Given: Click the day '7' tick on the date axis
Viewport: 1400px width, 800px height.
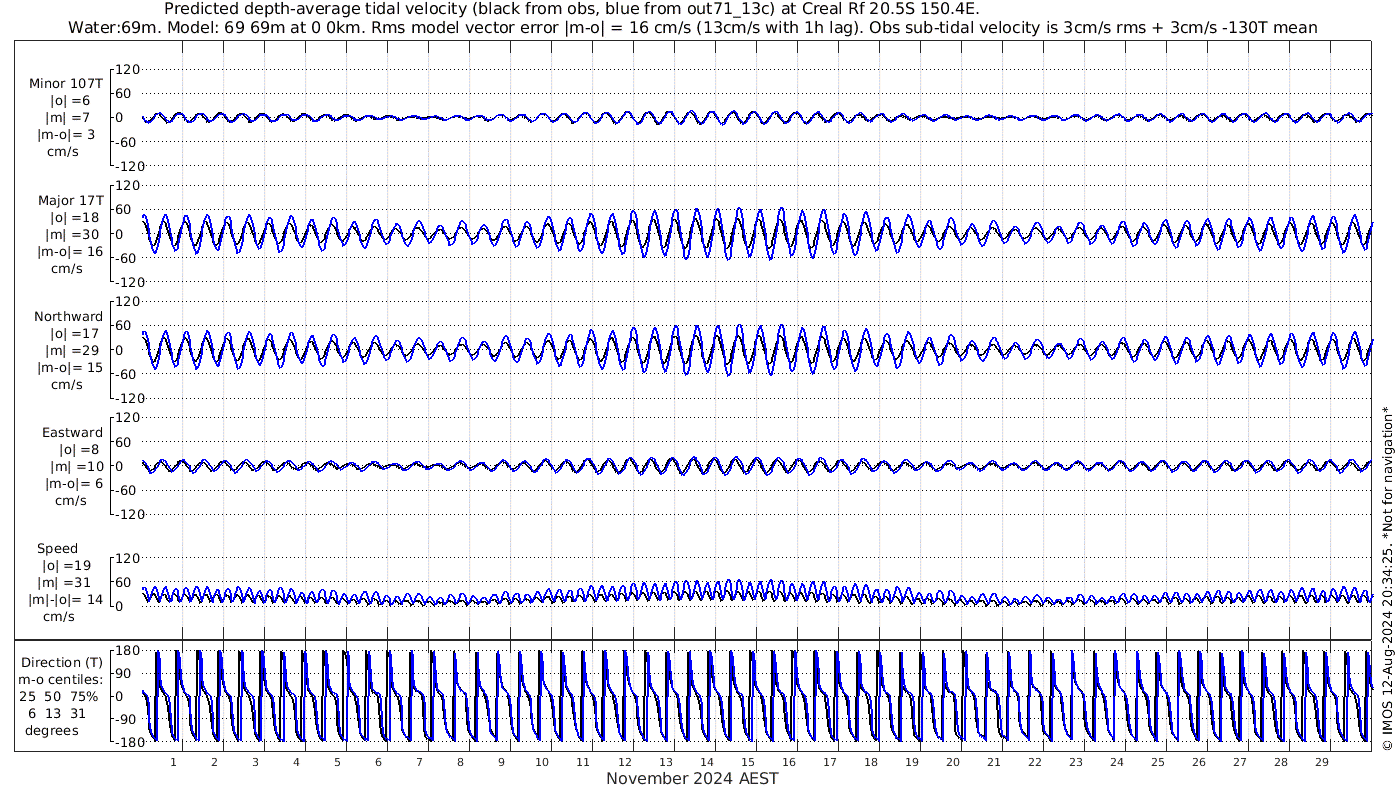Looking at the screenshot, I should 419,762.
